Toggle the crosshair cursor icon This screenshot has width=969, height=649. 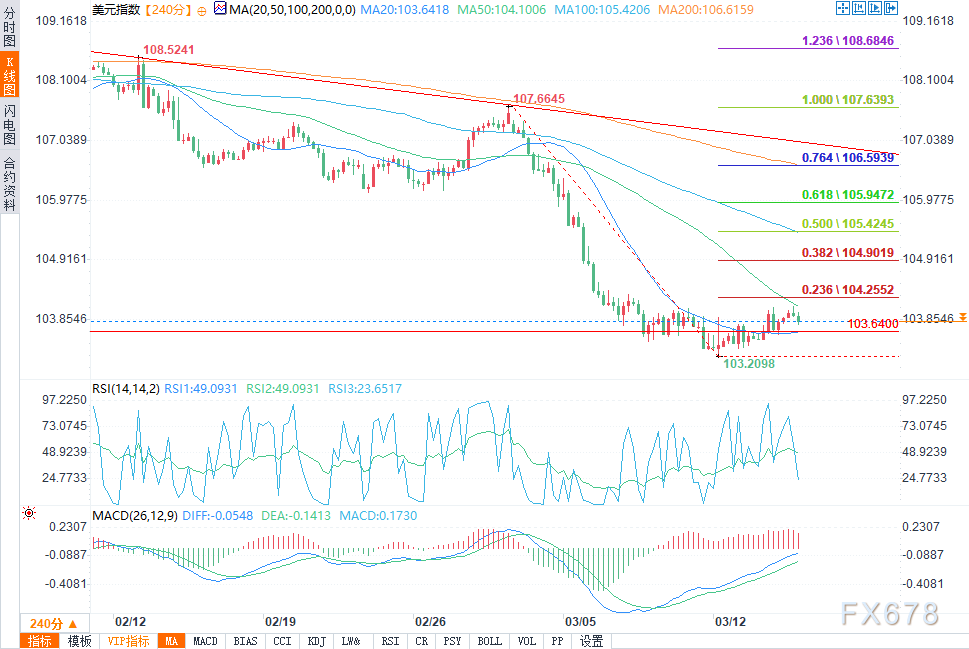(x=842, y=8)
